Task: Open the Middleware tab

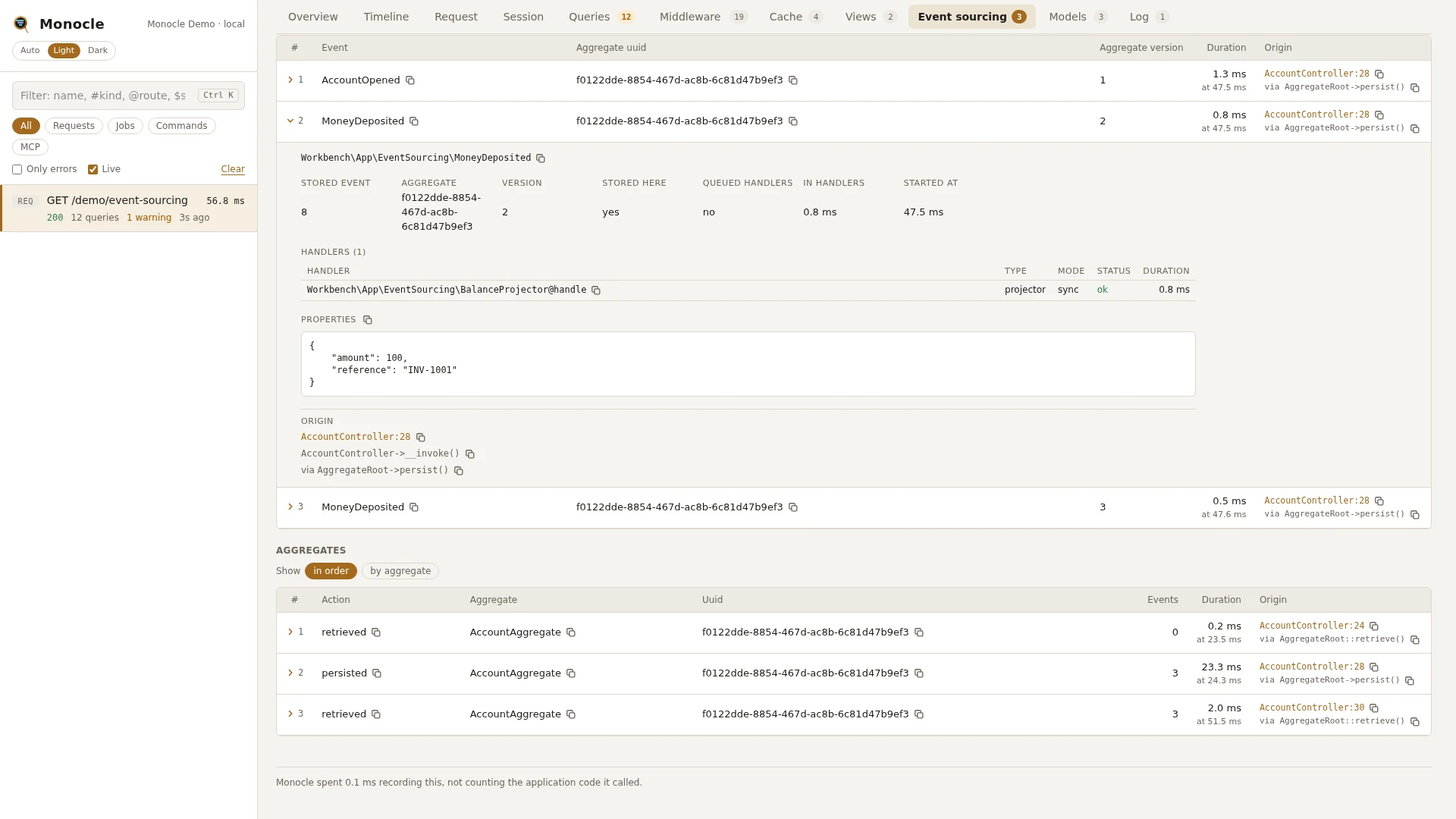Action: [703, 17]
